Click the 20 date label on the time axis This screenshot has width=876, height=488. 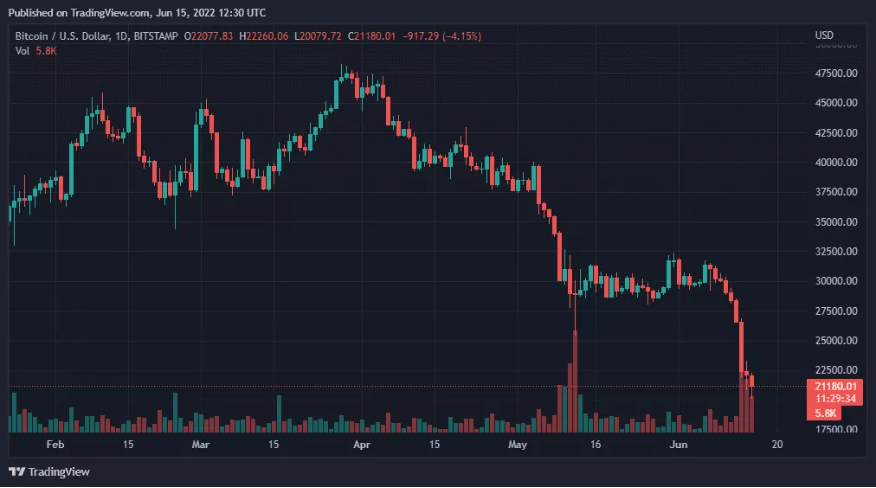tap(776, 443)
